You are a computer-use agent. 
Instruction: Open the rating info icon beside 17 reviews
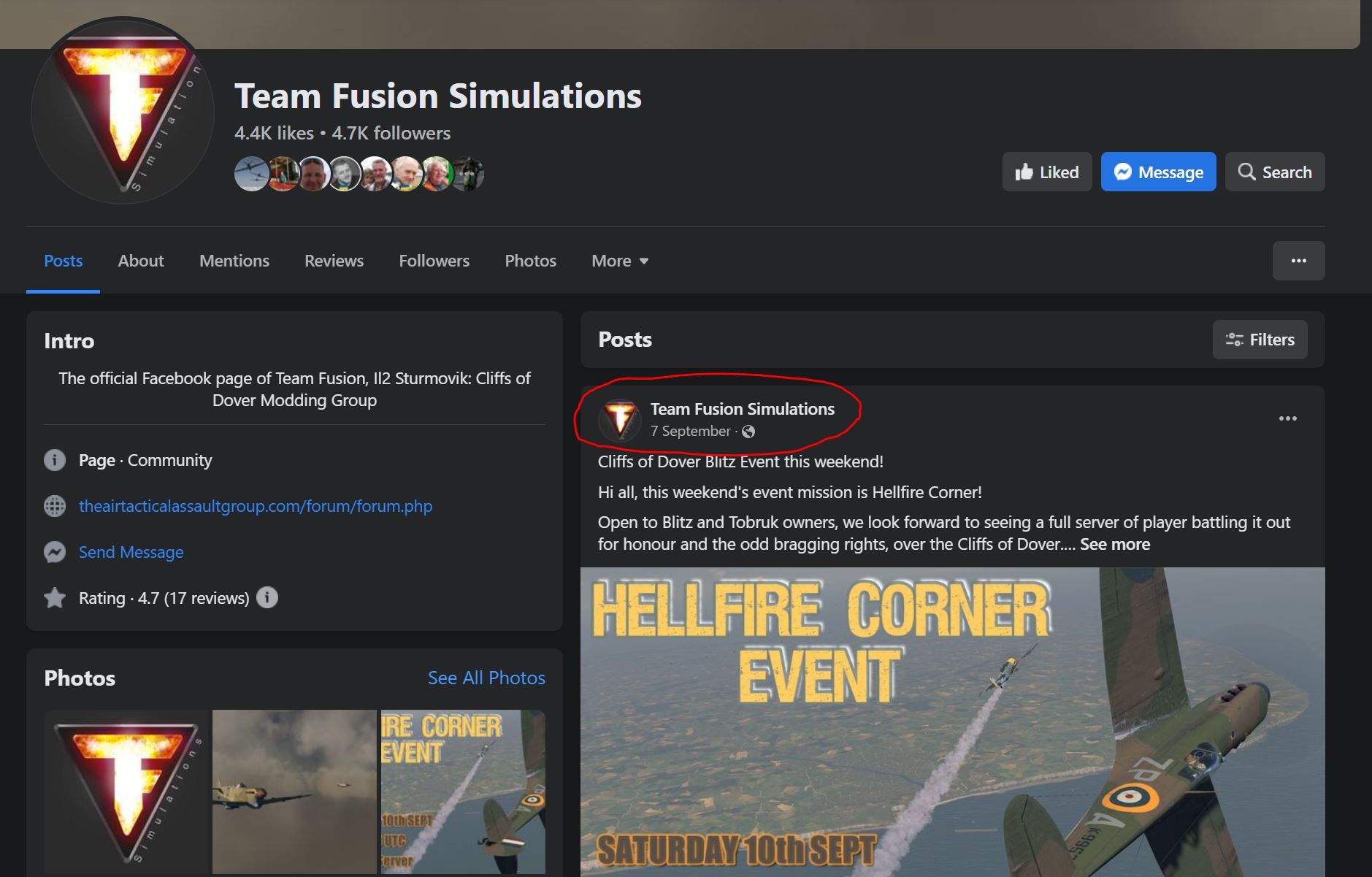tap(267, 597)
